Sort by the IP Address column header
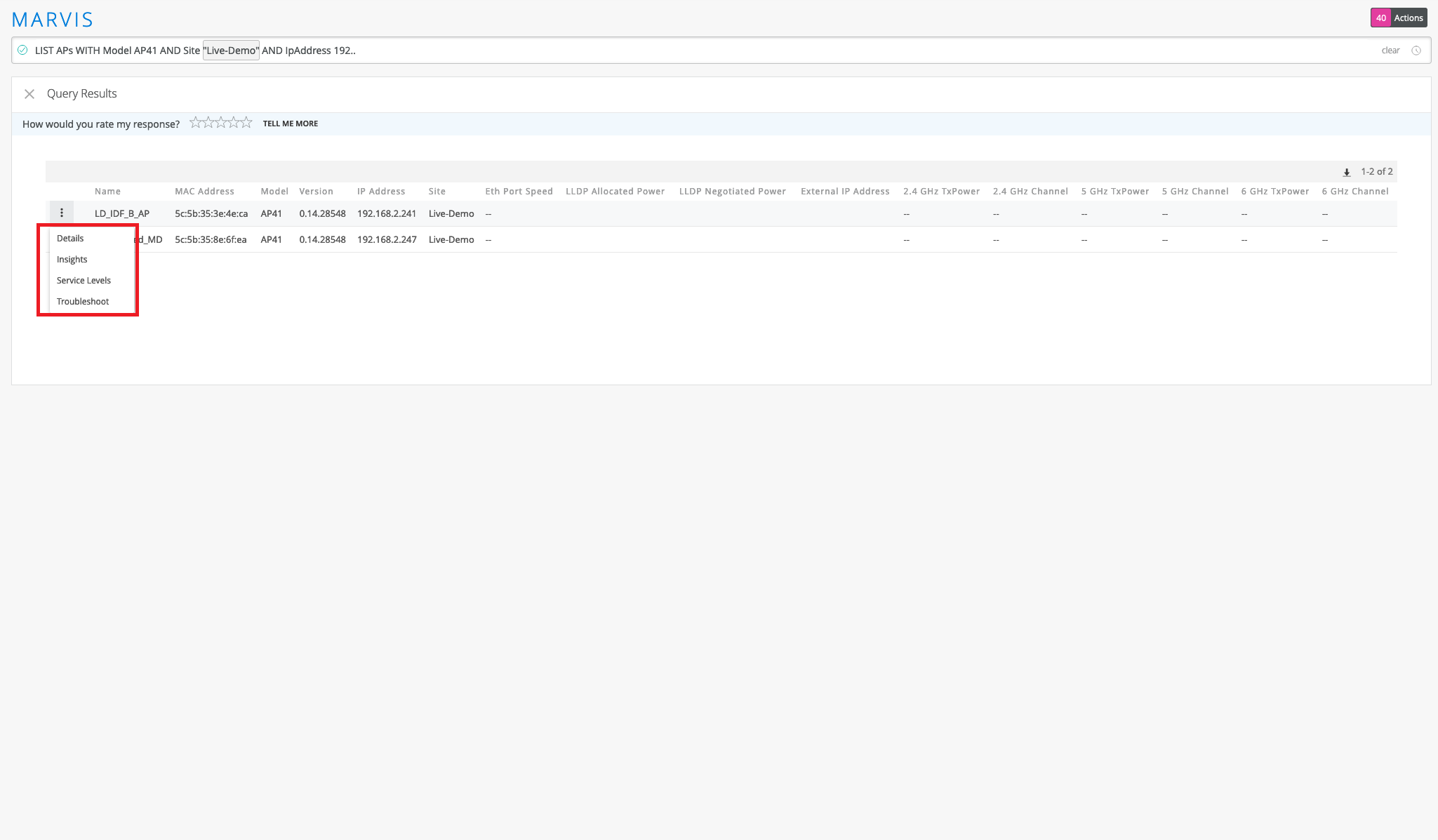The width and height of the screenshot is (1438, 840). coord(381,192)
